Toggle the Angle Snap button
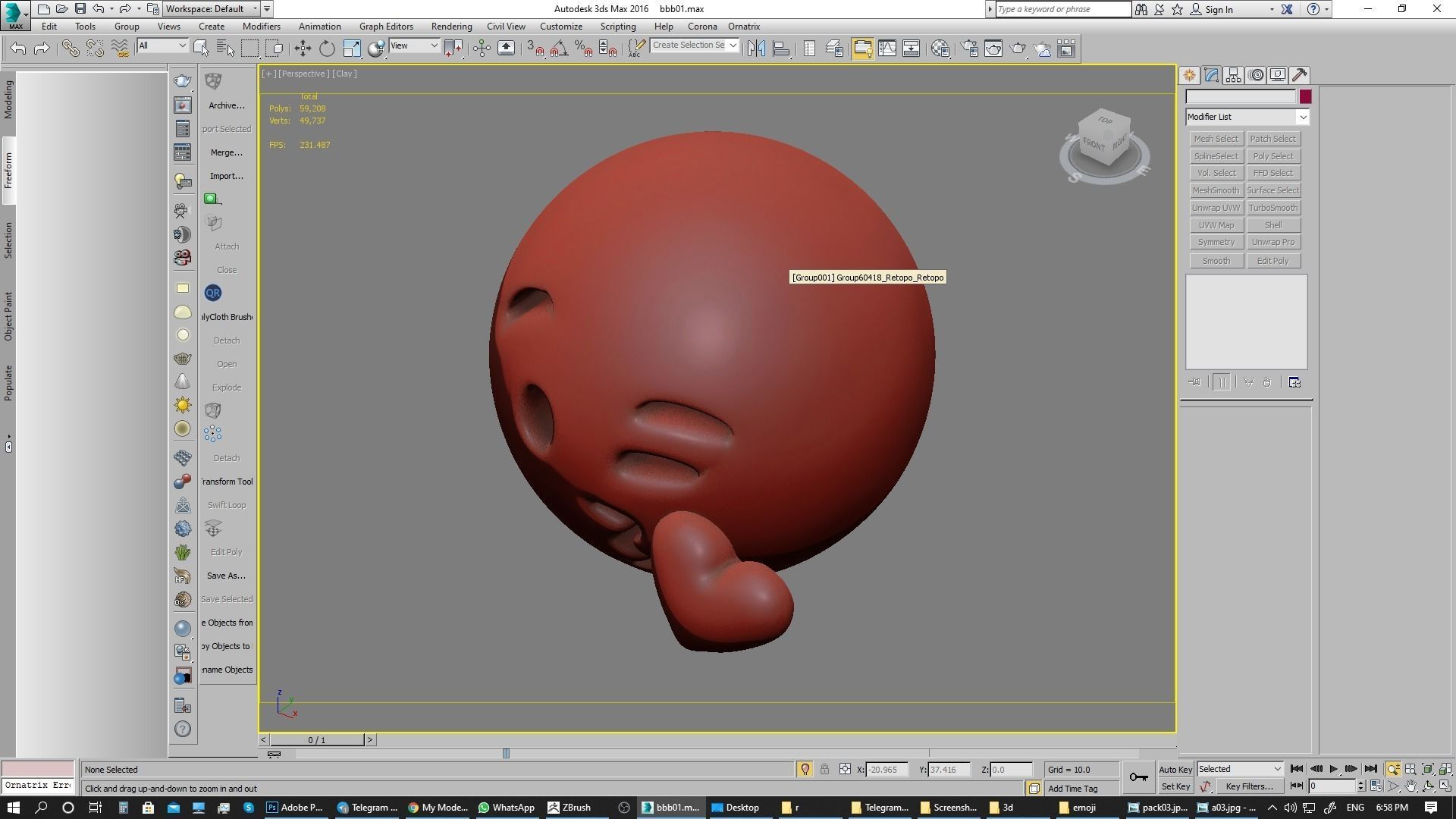Image resolution: width=1456 pixels, height=819 pixels. (x=559, y=49)
